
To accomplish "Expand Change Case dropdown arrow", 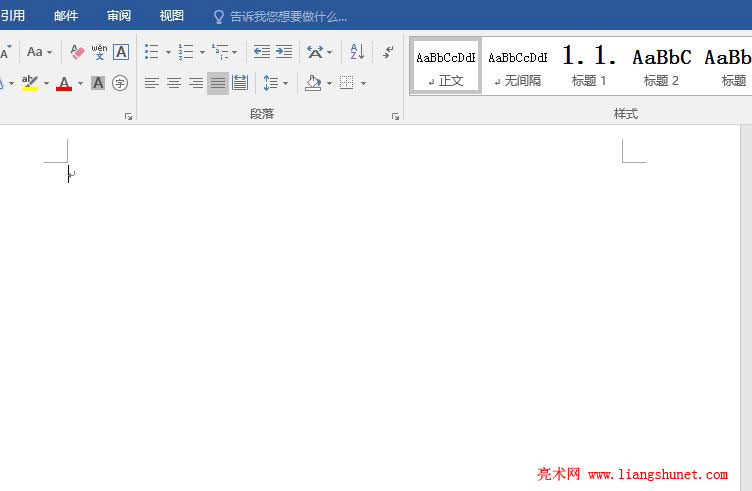I will tap(49, 52).
